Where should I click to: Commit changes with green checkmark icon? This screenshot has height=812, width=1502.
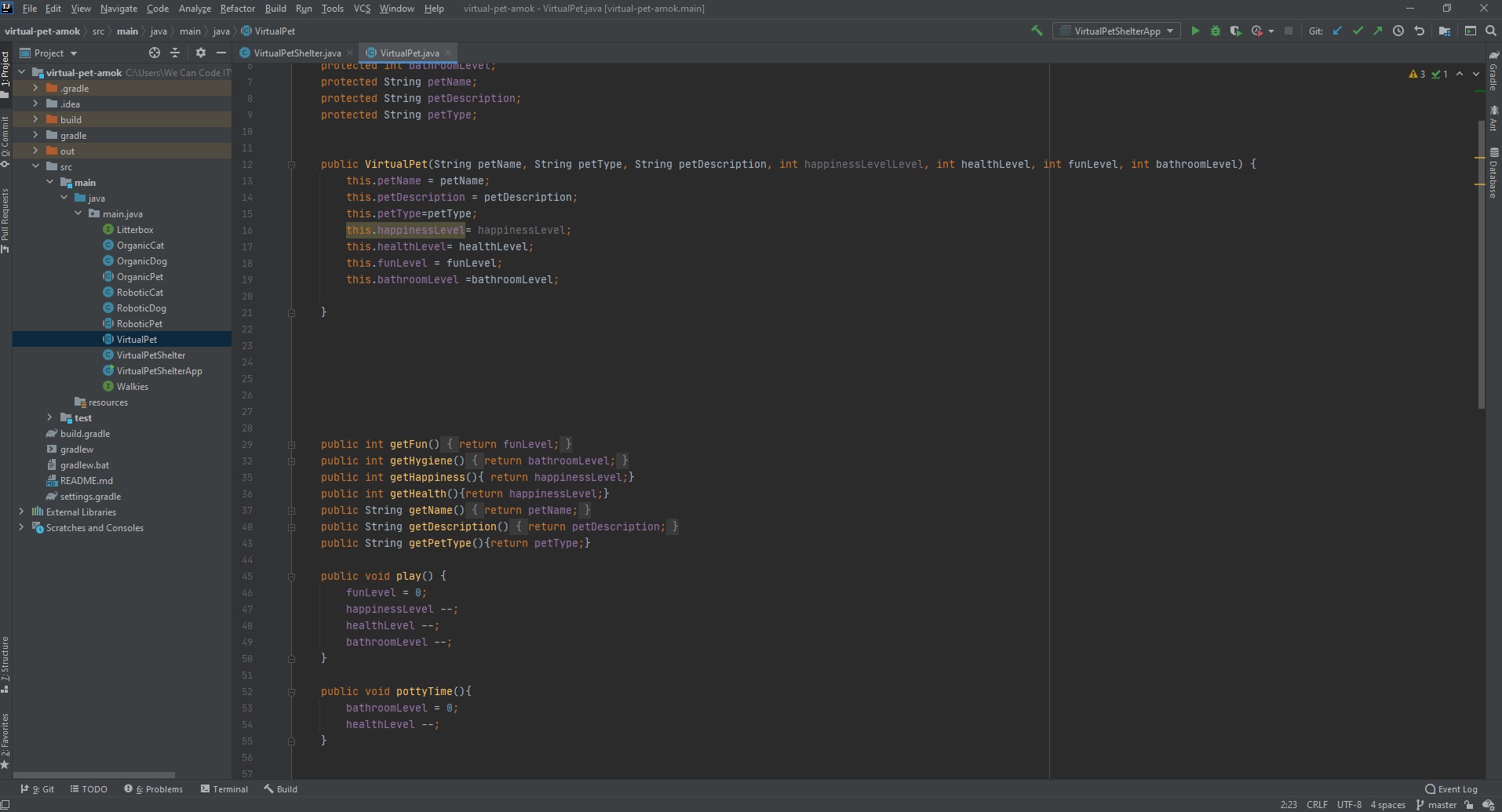(x=1358, y=31)
